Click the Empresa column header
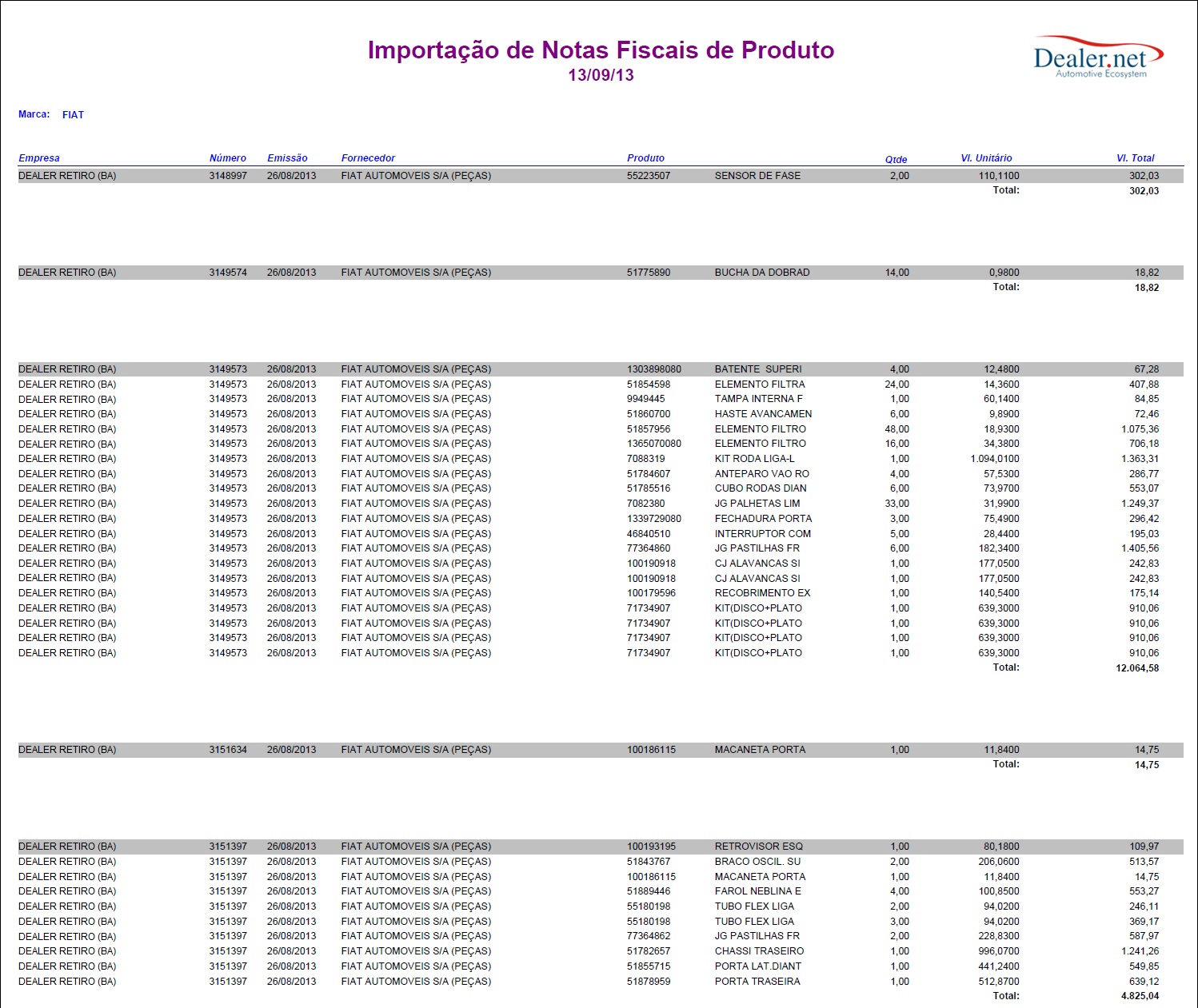Screen dimensions: 1198x1008 pos(39,158)
